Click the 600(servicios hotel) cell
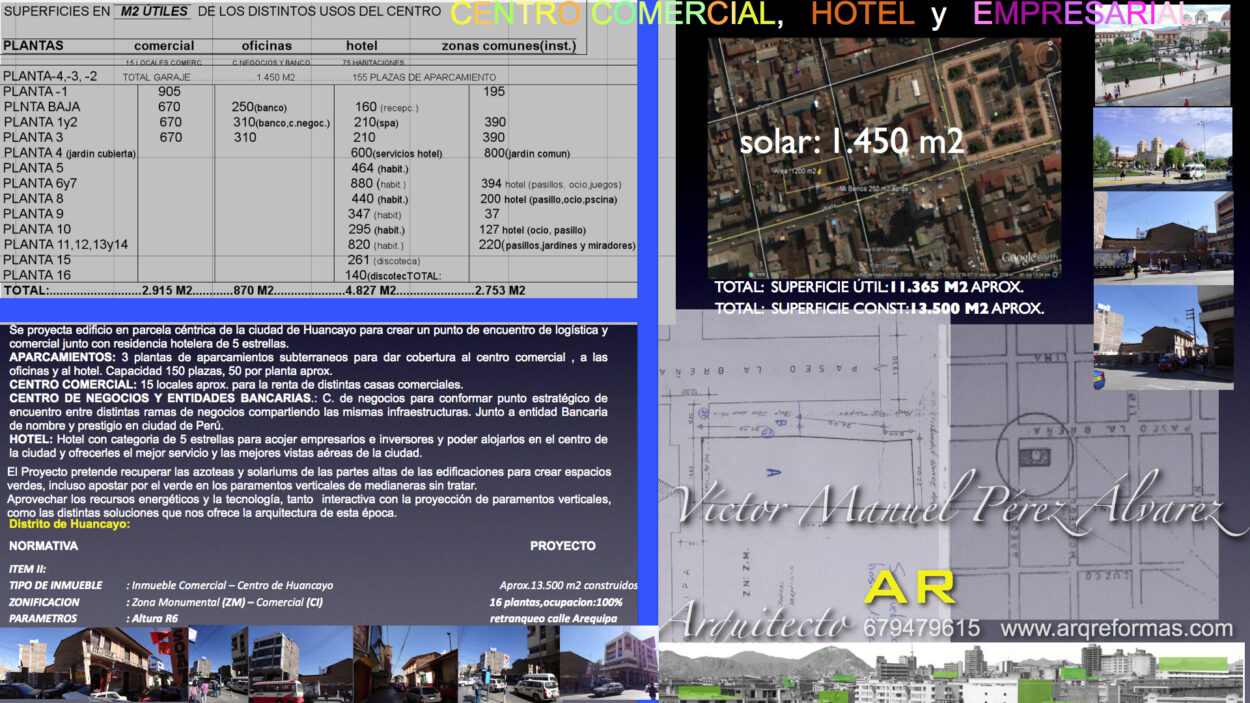 pyautogui.click(x=396, y=153)
